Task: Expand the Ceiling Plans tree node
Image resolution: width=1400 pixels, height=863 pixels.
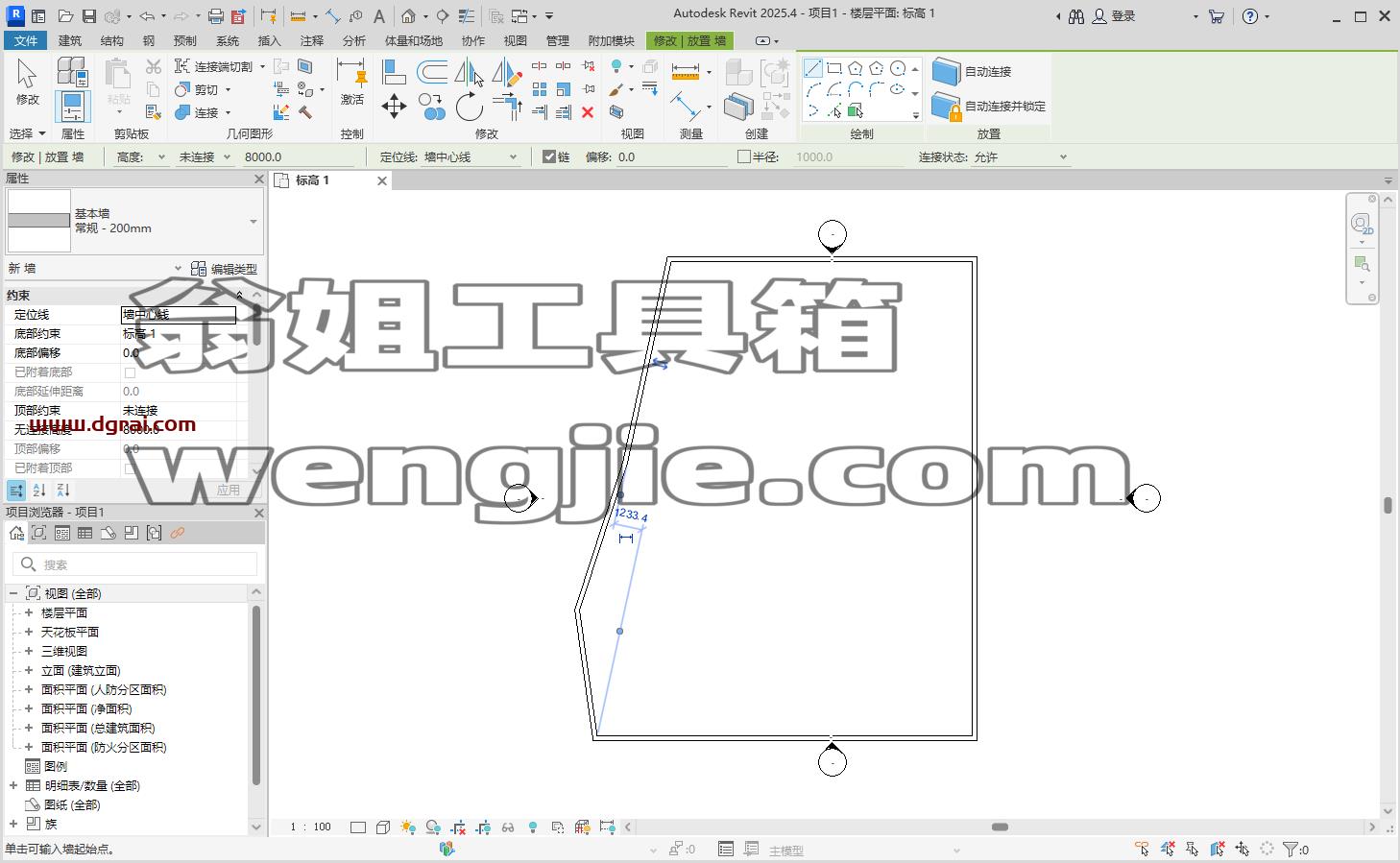Action: (x=29, y=632)
